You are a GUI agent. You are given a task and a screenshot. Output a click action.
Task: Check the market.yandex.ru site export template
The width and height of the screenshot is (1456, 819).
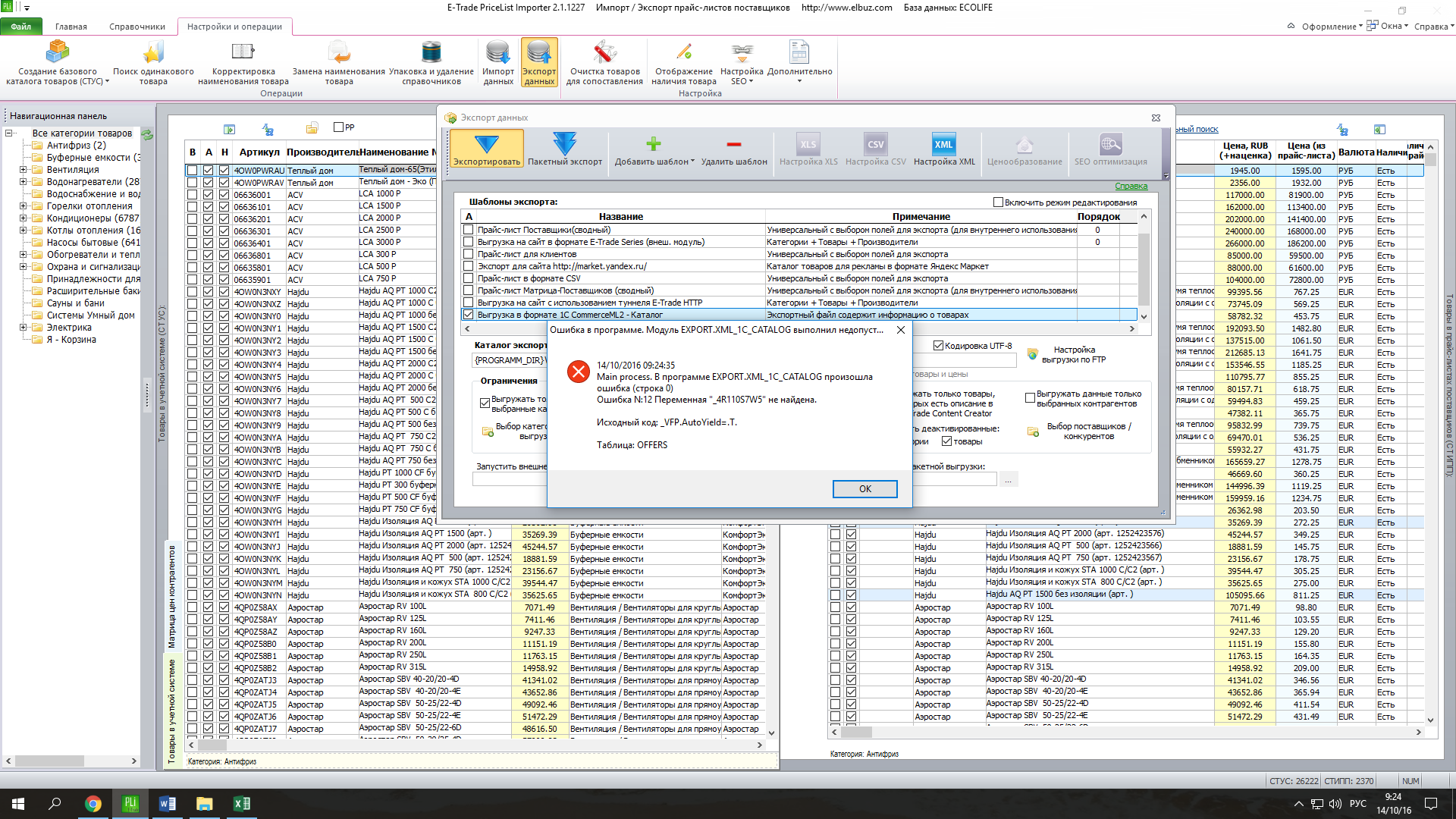pyautogui.click(x=469, y=266)
